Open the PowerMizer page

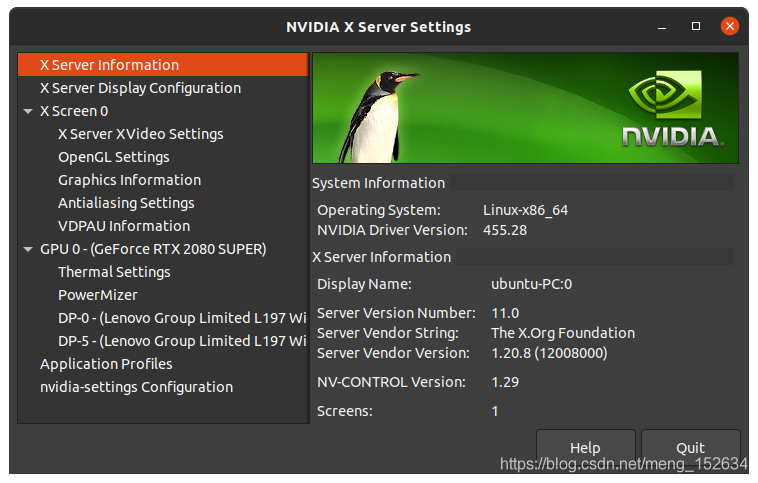tap(98, 295)
